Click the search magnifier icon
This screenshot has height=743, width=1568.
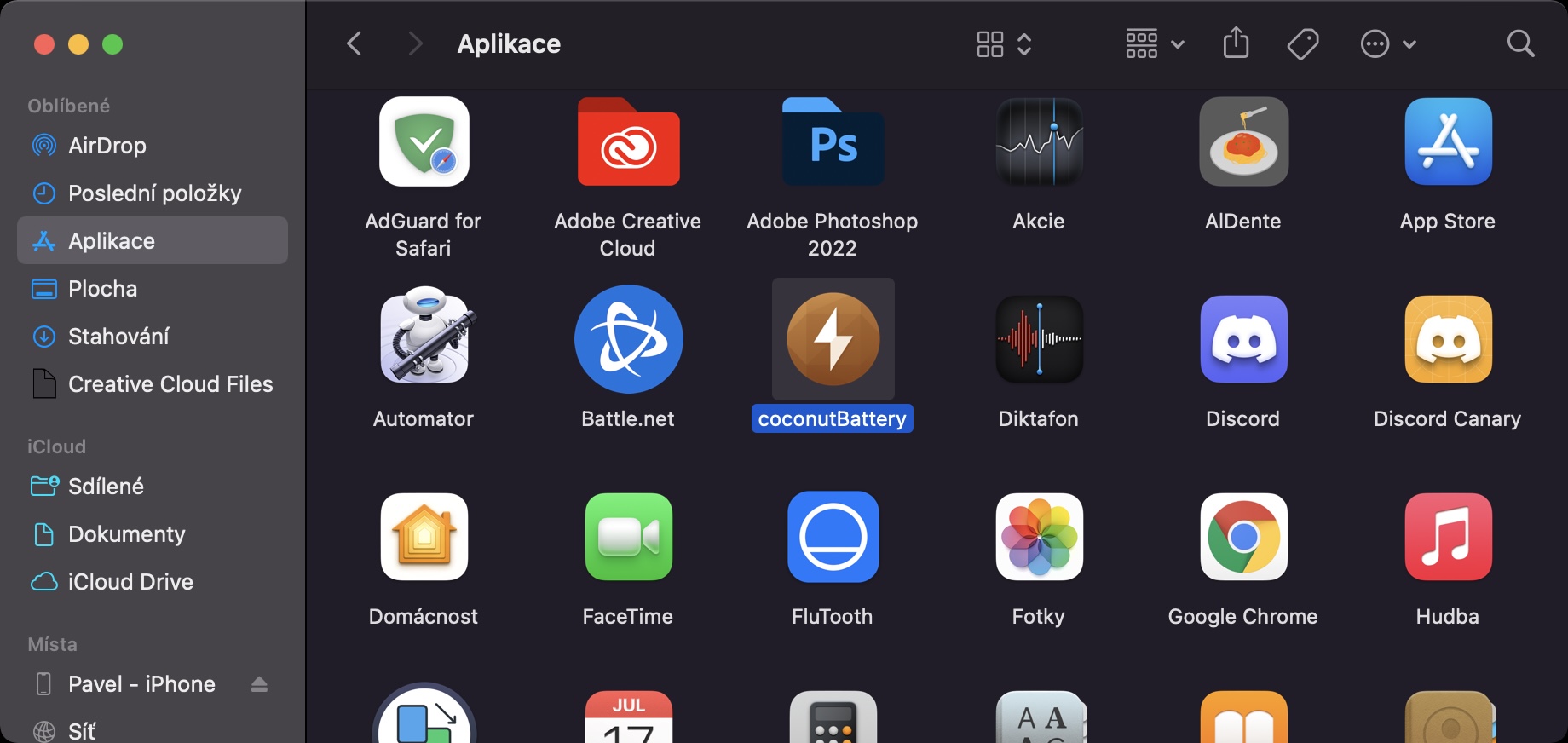point(1520,43)
